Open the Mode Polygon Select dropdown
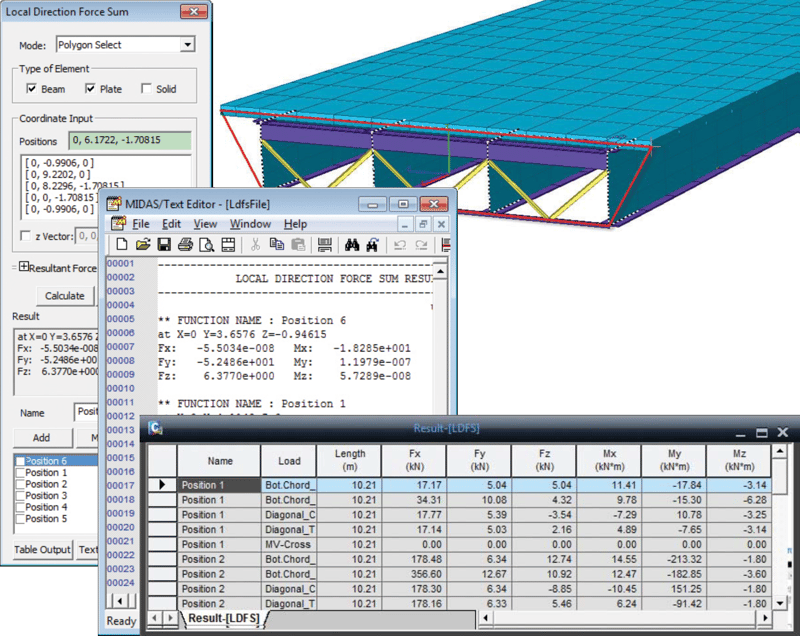800x636 pixels. point(187,45)
